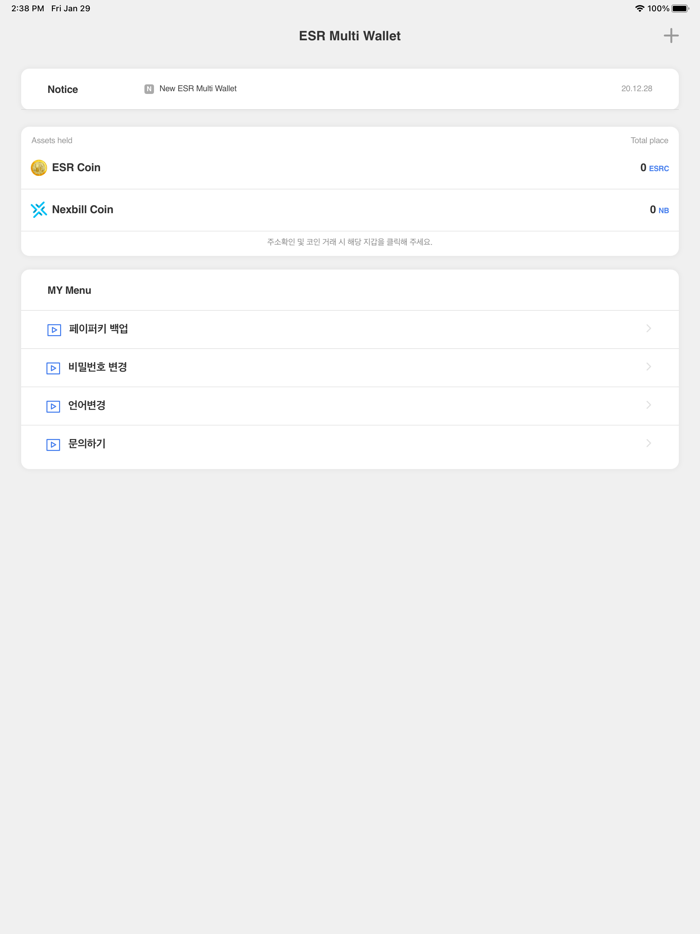Screen dimensions: 700x934
Task: Select the play icon beside 문의하기
Action: point(53,443)
